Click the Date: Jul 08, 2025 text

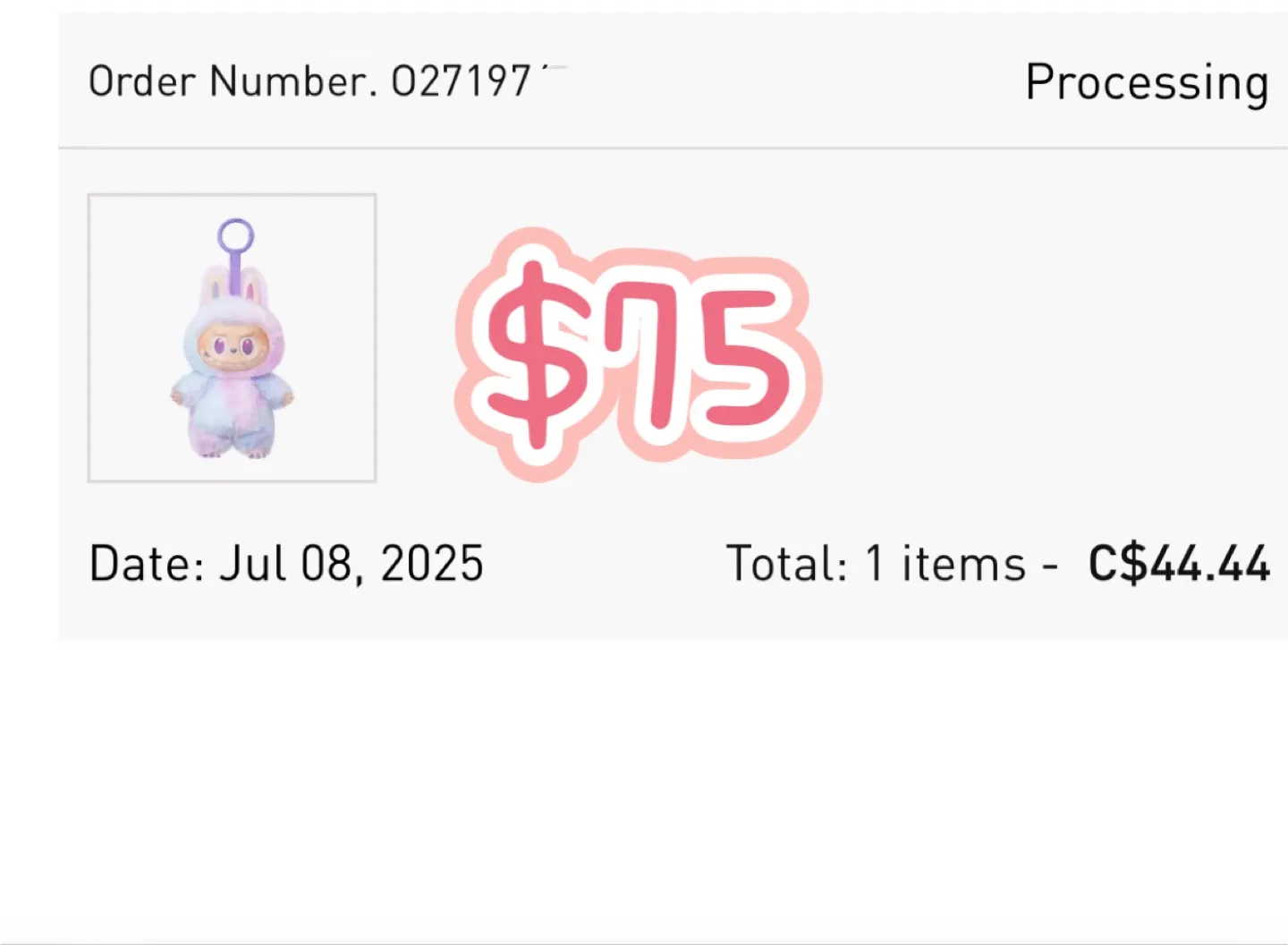click(x=286, y=565)
